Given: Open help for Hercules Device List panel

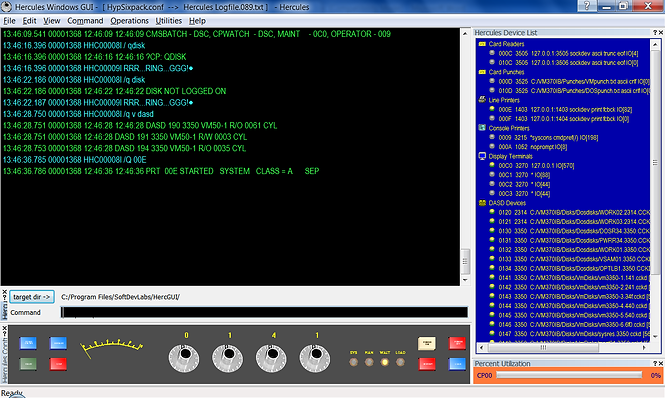Looking at the screenshot, I should point(655,33).
